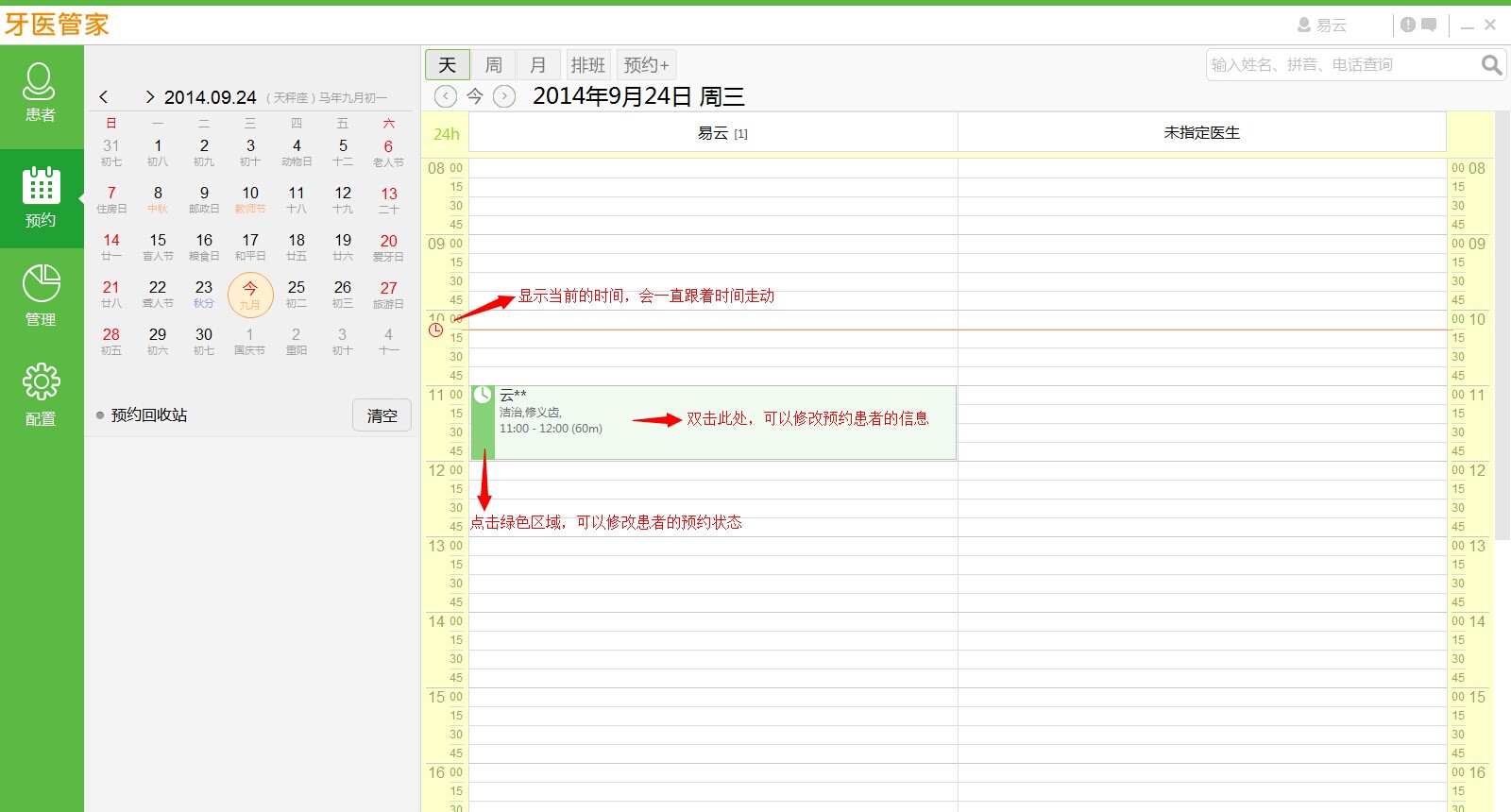Go to next day with right arrow

pyautogui.click(x=505, y=96)
